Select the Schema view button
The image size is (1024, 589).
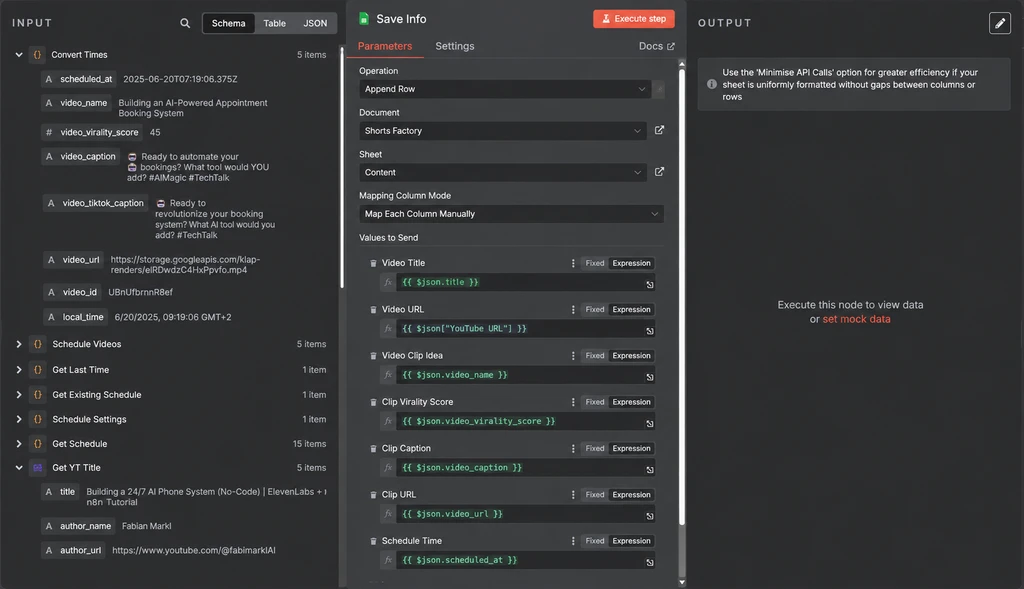tap(229, 24)
